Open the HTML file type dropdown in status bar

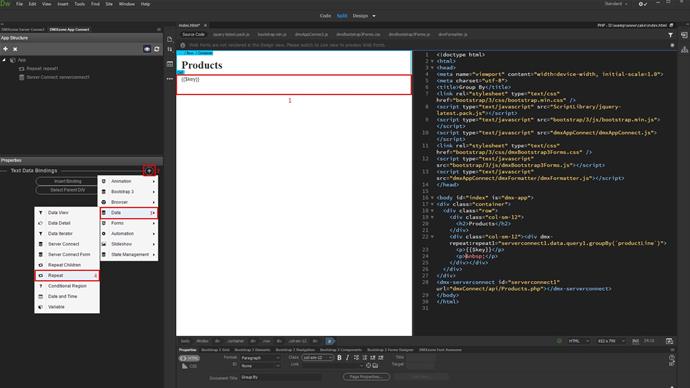[578, 341]
